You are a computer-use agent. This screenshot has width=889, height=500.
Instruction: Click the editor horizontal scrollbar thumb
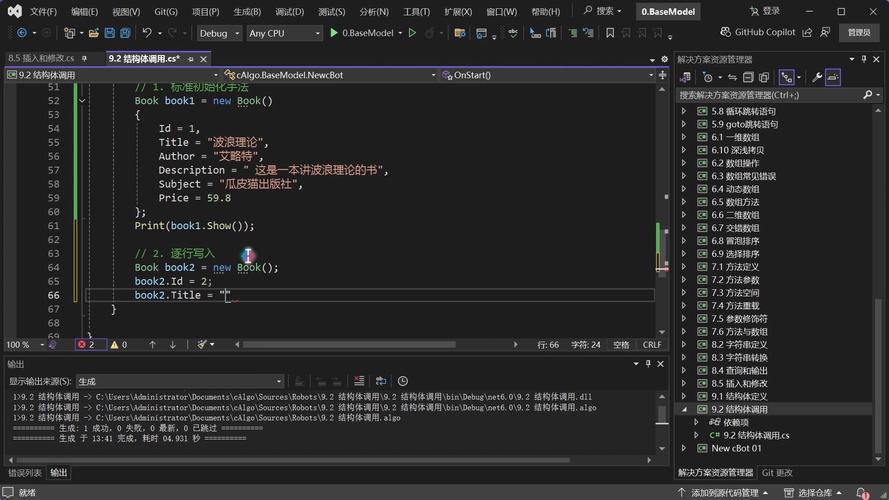click(349, 345)
